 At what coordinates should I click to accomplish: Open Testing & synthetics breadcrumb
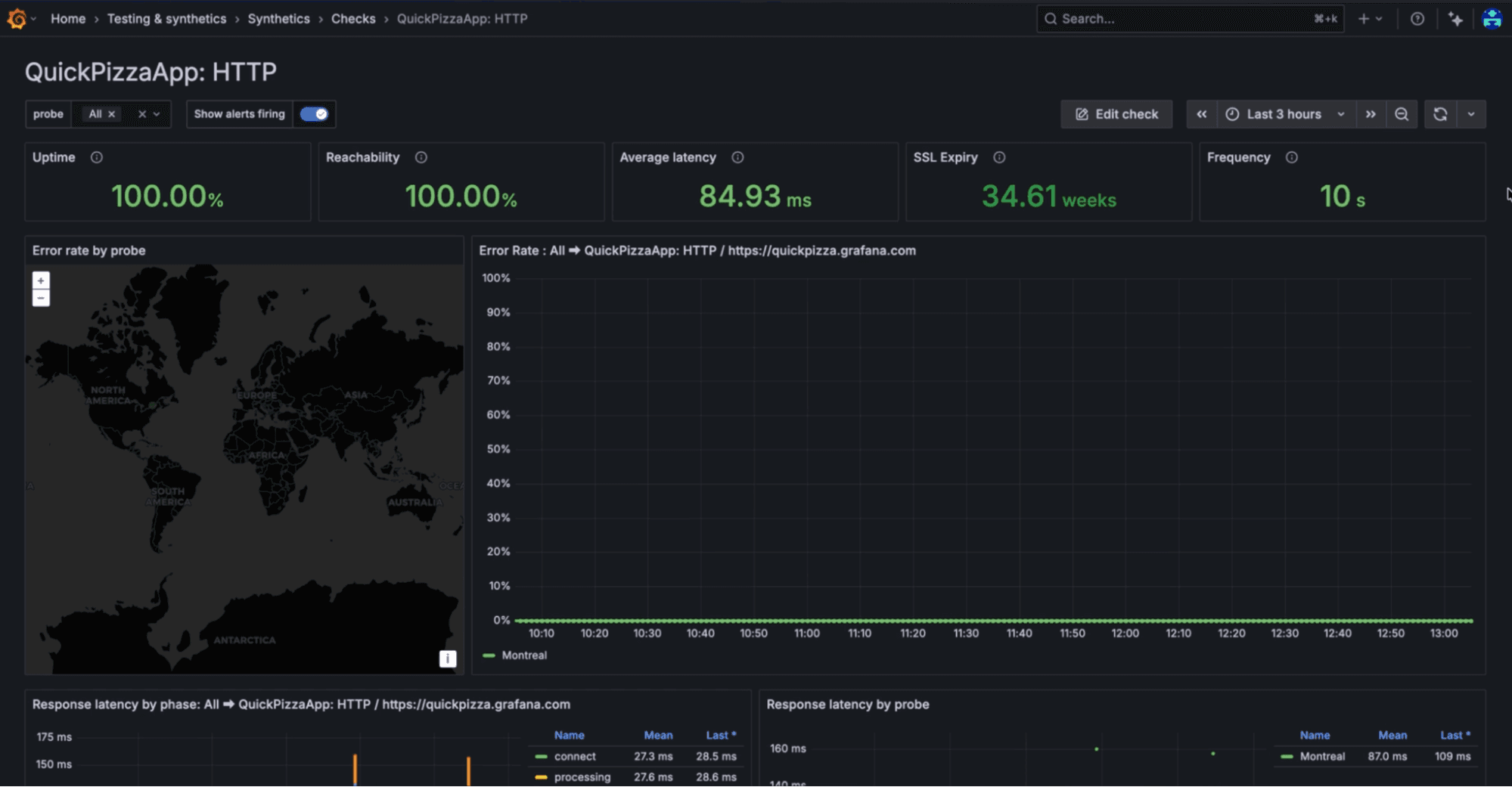click(166, 19)
